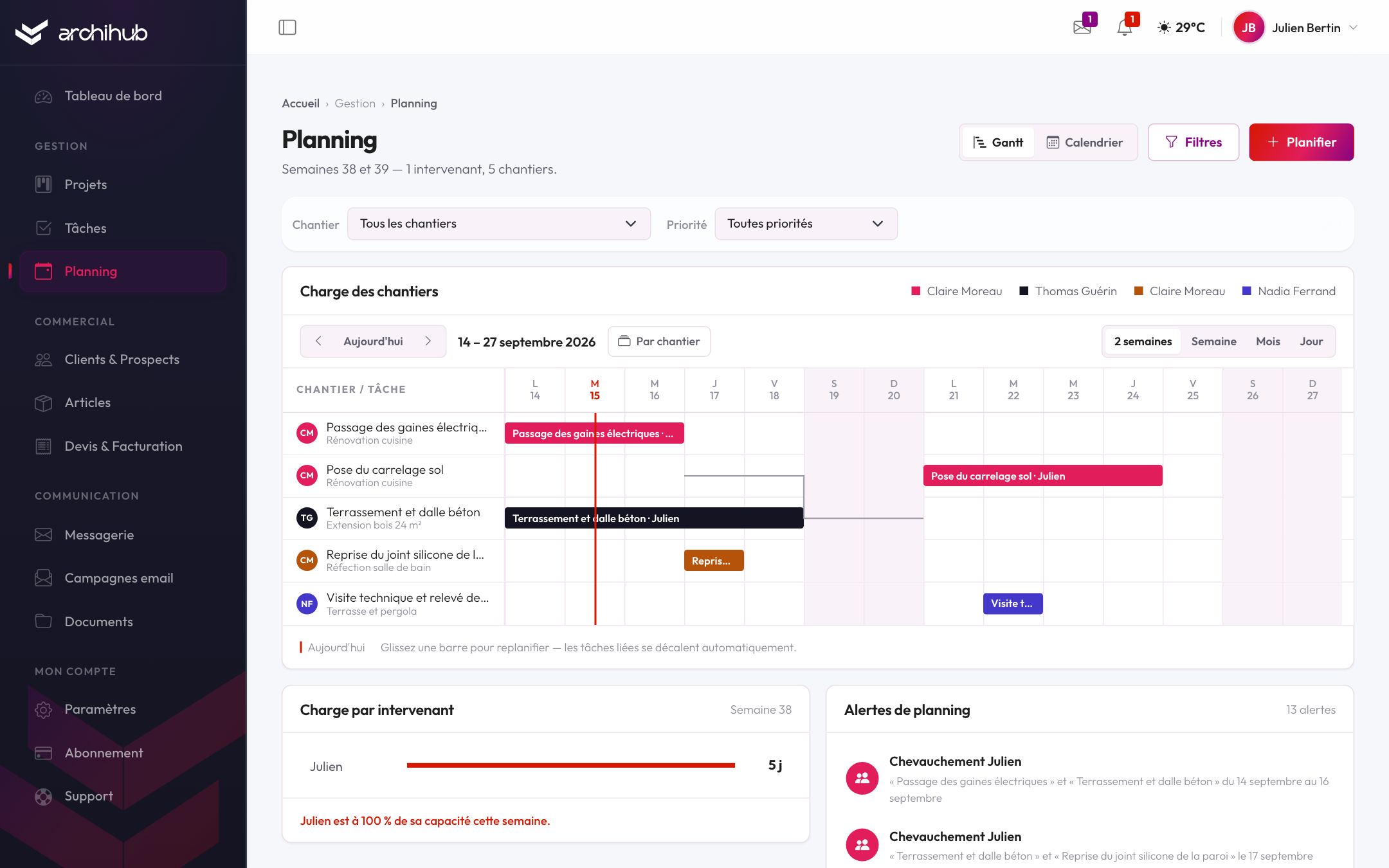
Task: Click the Tâches checkbox icon in sidebar
Action: coord(43,228)
